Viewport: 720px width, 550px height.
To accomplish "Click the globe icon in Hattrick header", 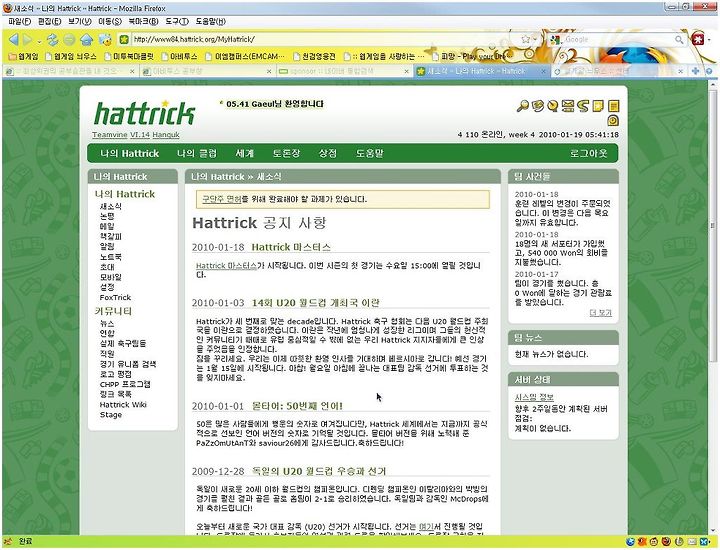I will 538,106.
